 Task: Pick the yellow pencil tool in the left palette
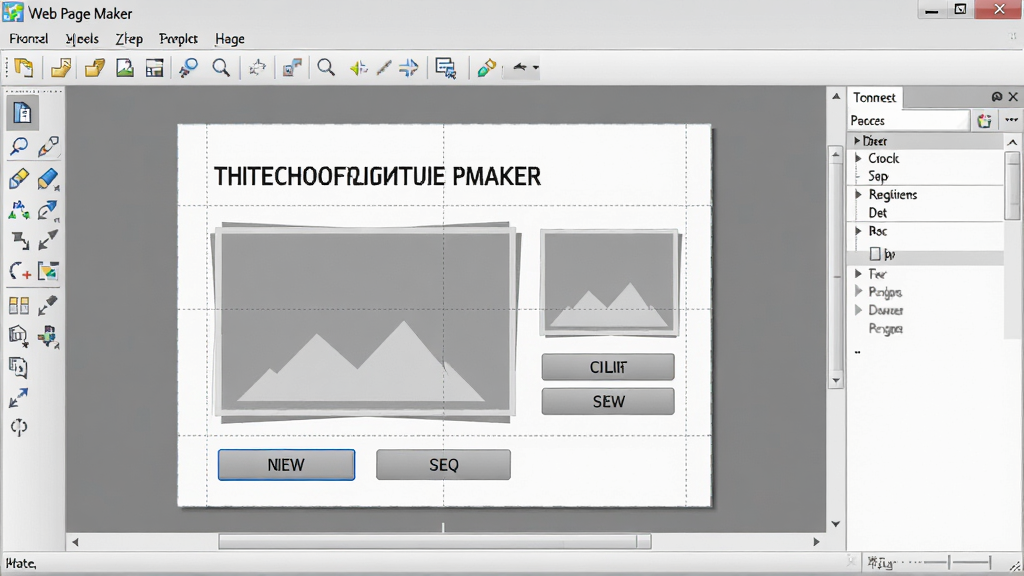tap(18, 178)
